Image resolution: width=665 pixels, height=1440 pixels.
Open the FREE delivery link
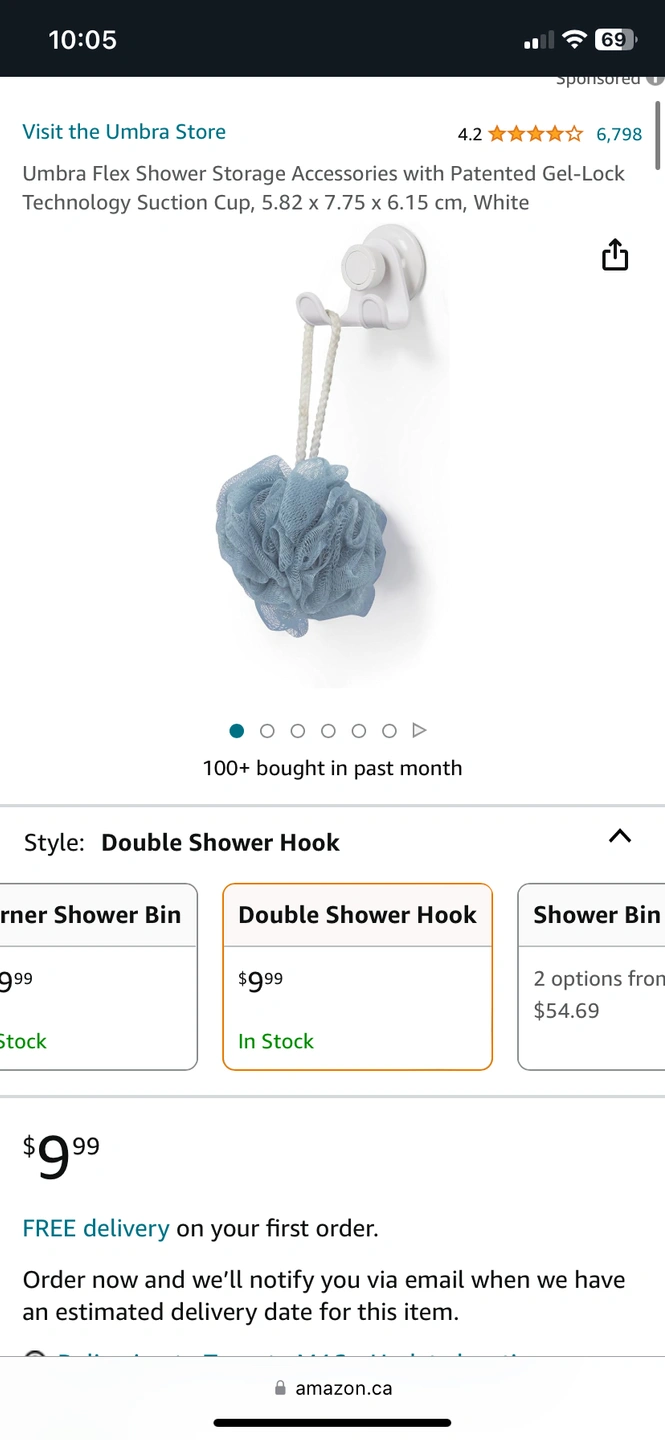[96, 1228]
